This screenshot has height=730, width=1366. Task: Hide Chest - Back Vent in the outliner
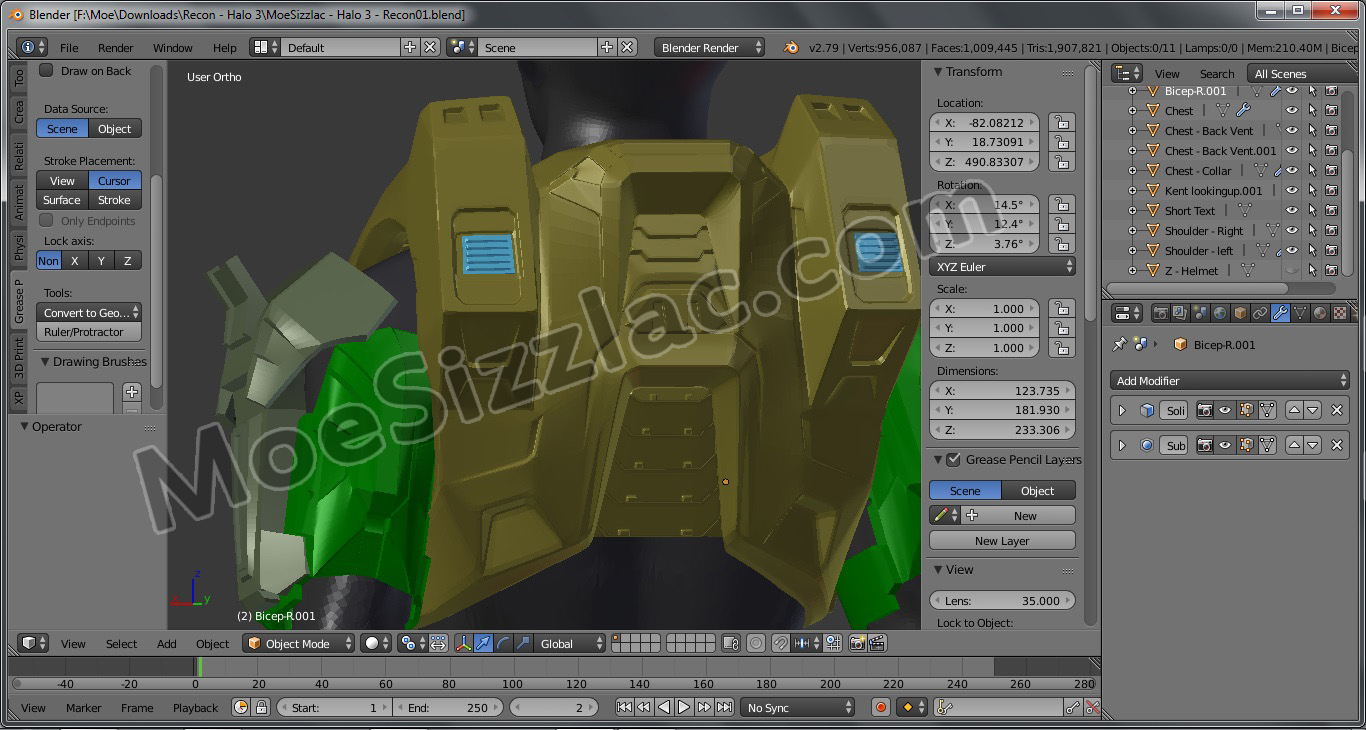[x=1292, y=130]
